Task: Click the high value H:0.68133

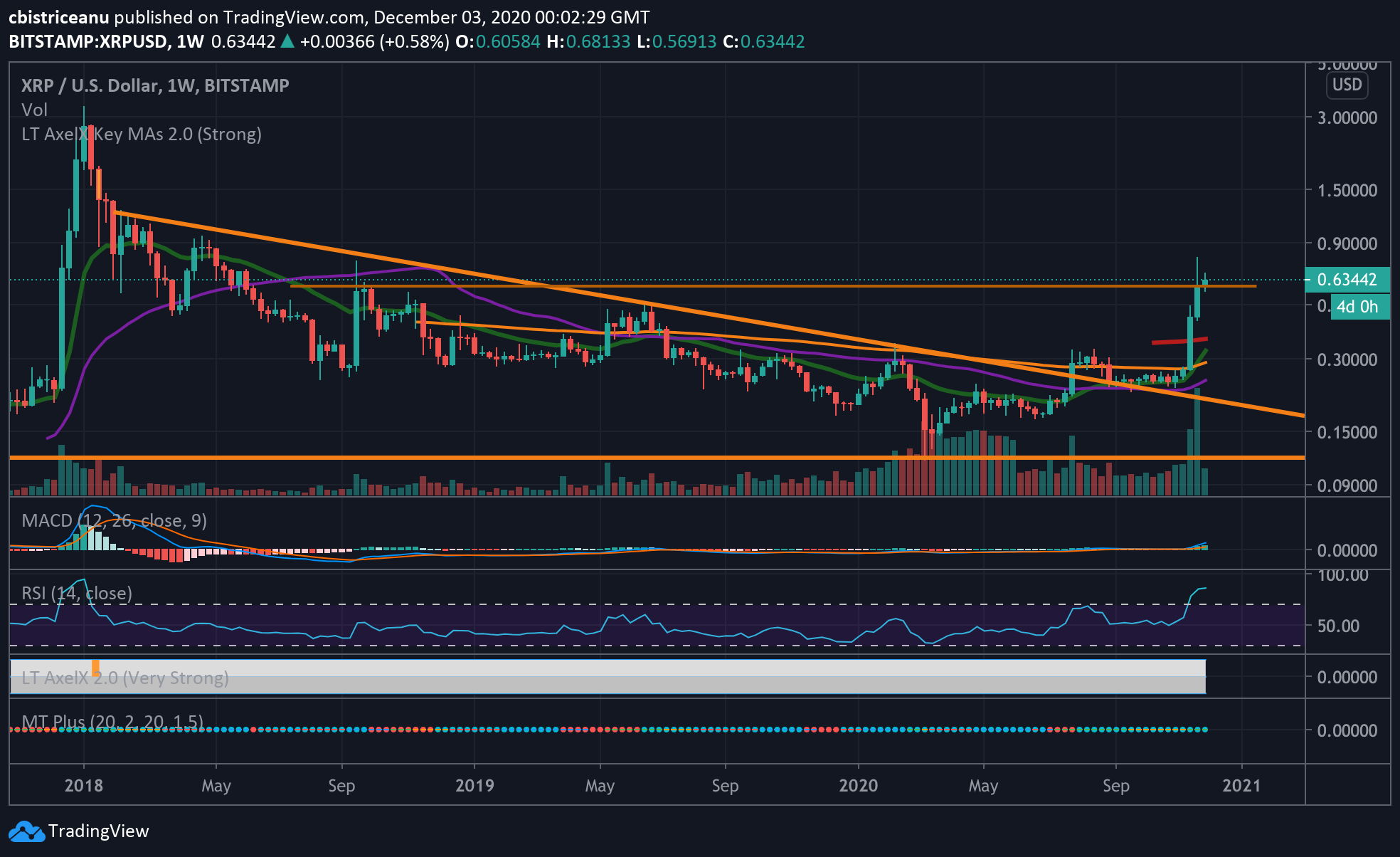Action: point(588,41)
